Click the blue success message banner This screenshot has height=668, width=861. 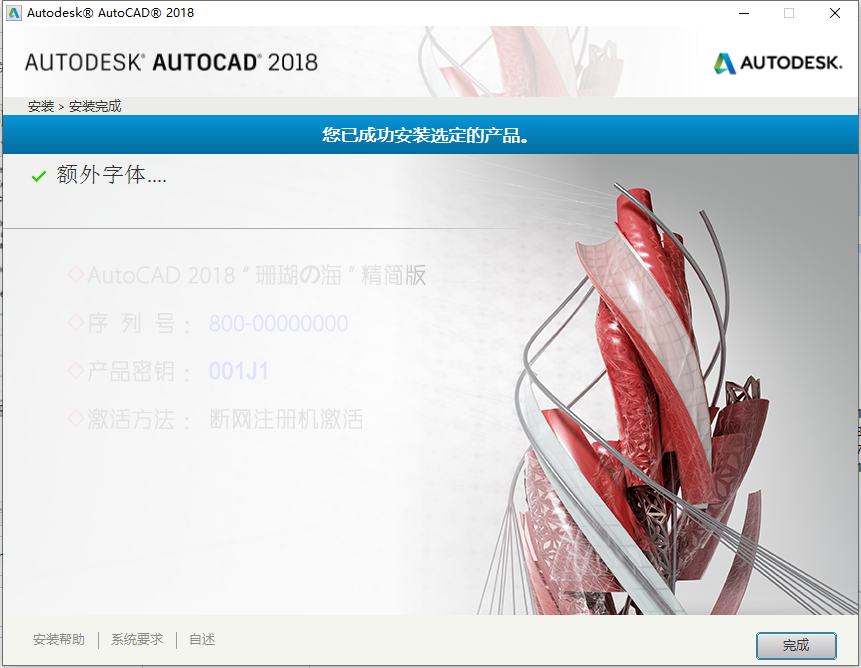430,134
